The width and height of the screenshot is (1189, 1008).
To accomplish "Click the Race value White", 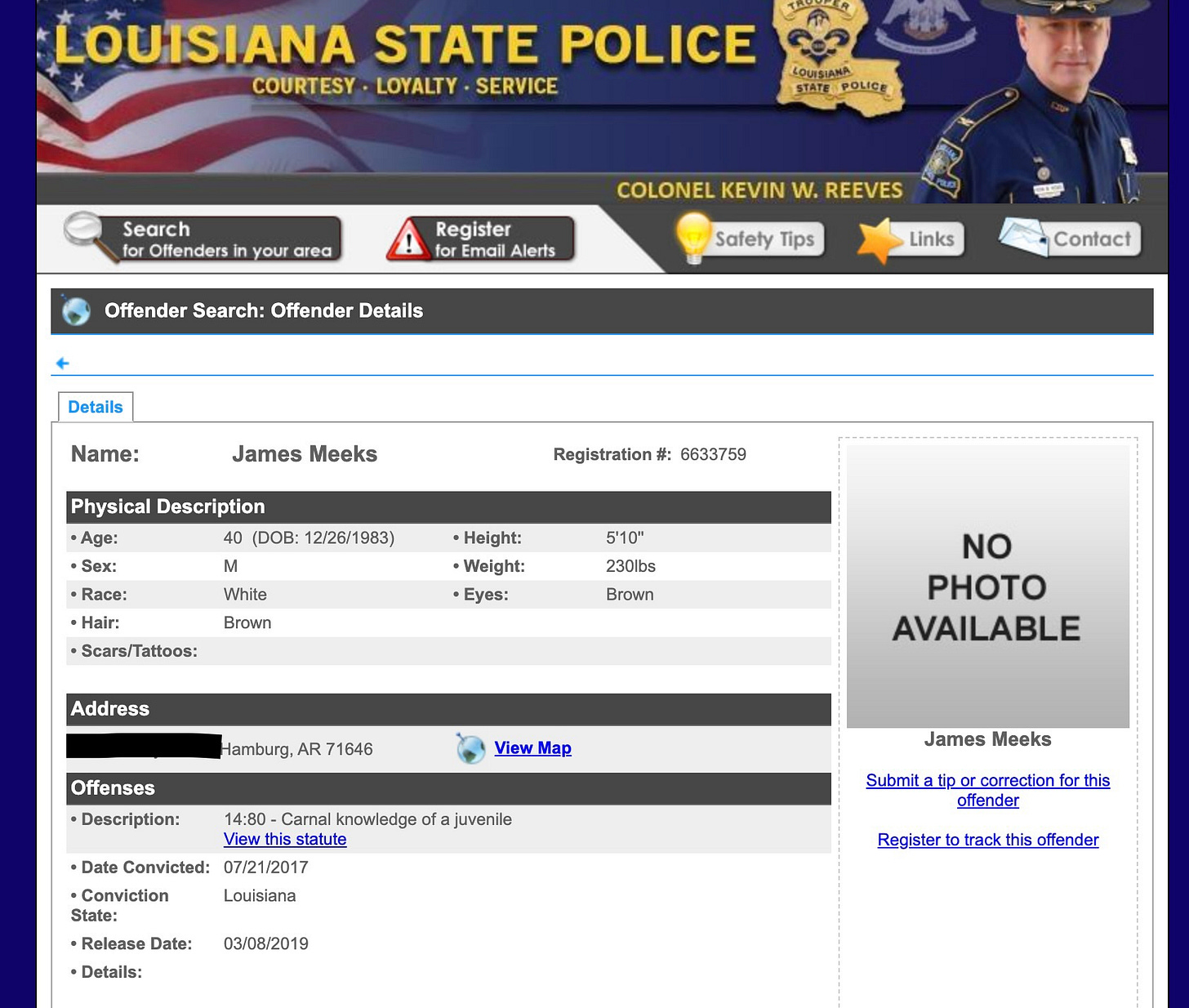I will pos(245,595).
